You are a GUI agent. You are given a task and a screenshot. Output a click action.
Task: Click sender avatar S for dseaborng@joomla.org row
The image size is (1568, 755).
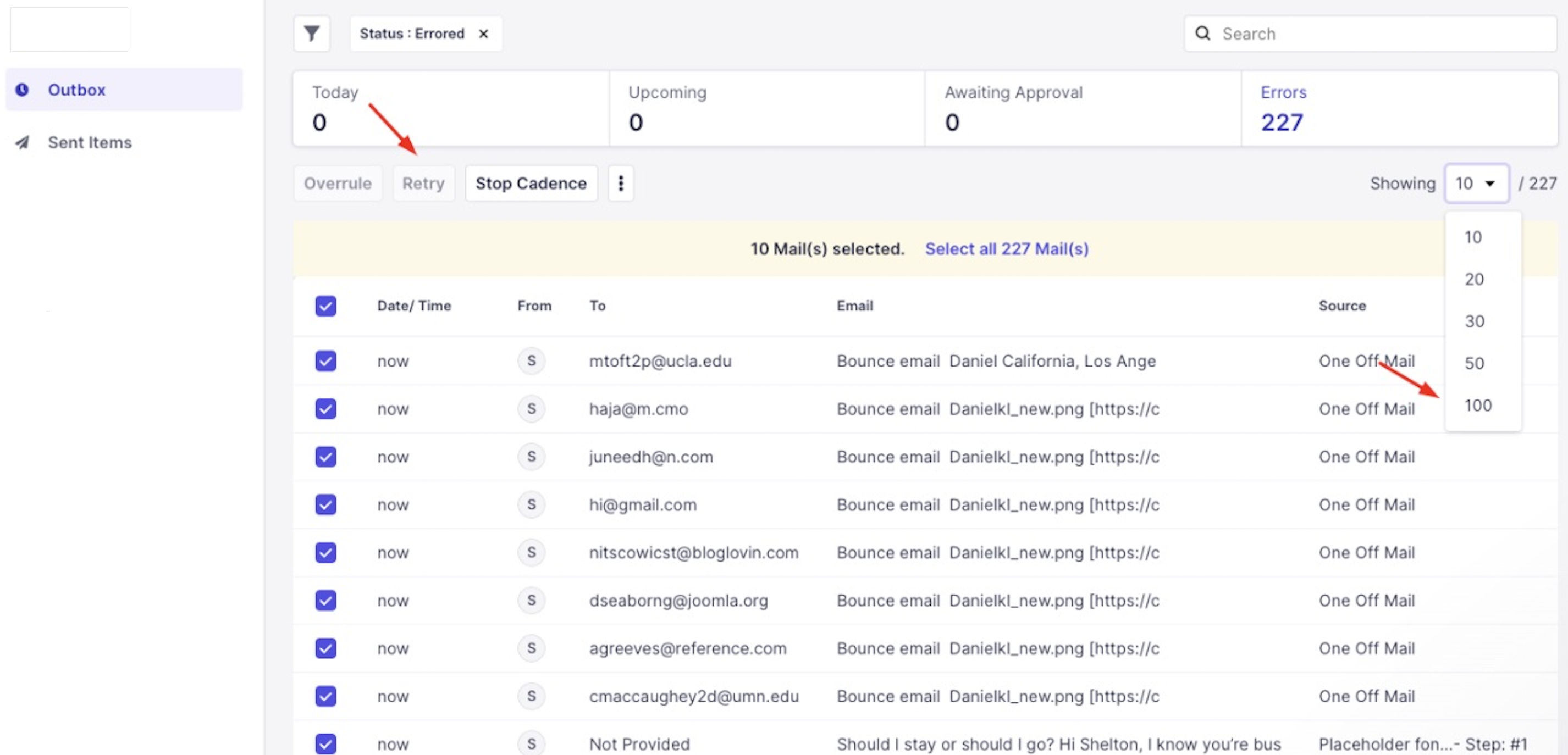pyautogui.click(x=531, y=601)
